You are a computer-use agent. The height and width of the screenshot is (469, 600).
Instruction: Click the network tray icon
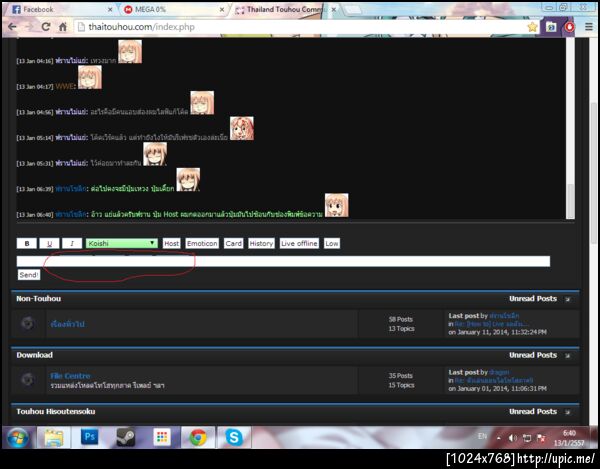(527, 438)
